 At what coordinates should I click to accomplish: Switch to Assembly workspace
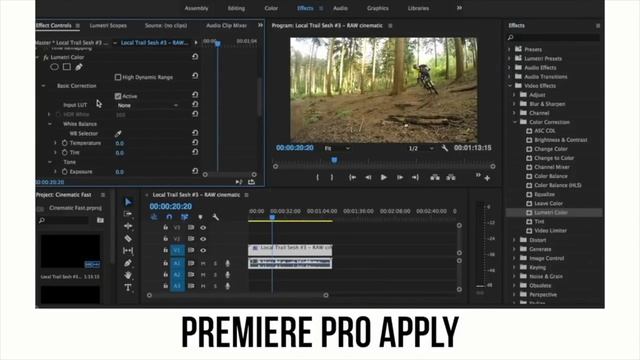pos(196,8)
